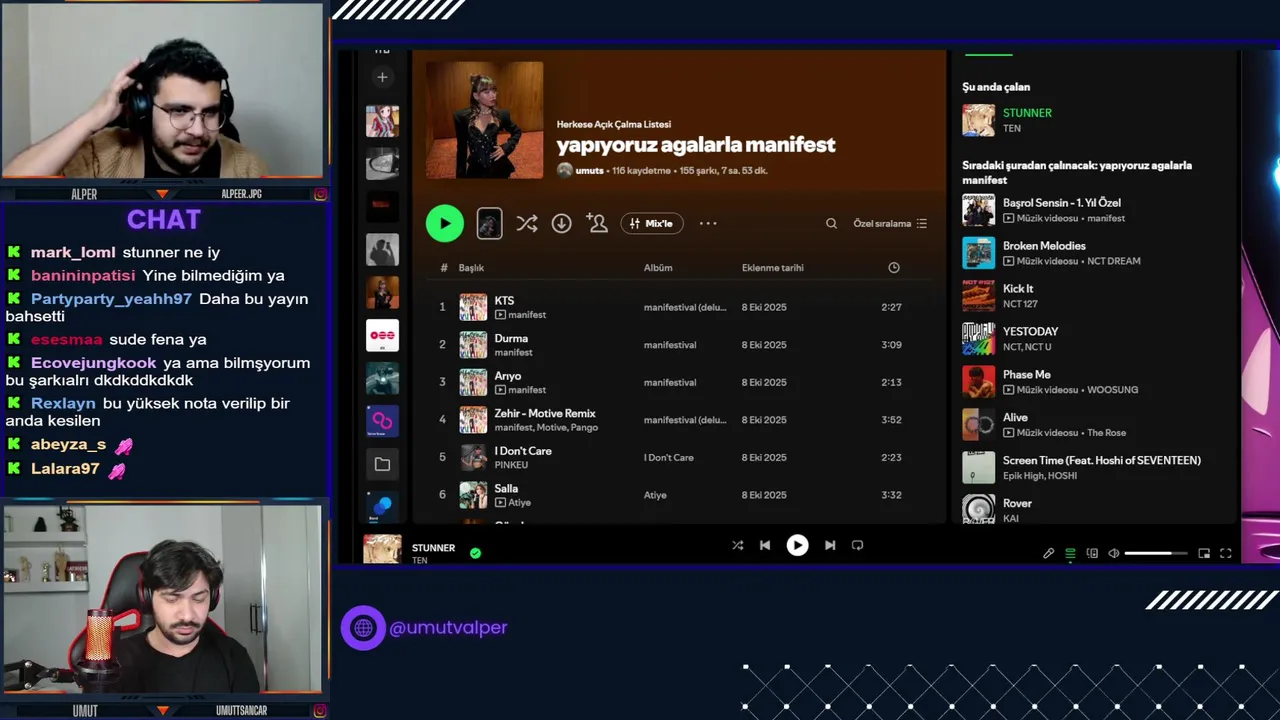The image size is (1280, 720).
Task: Open the miniplayer icon
Action: pos(1204,553)
